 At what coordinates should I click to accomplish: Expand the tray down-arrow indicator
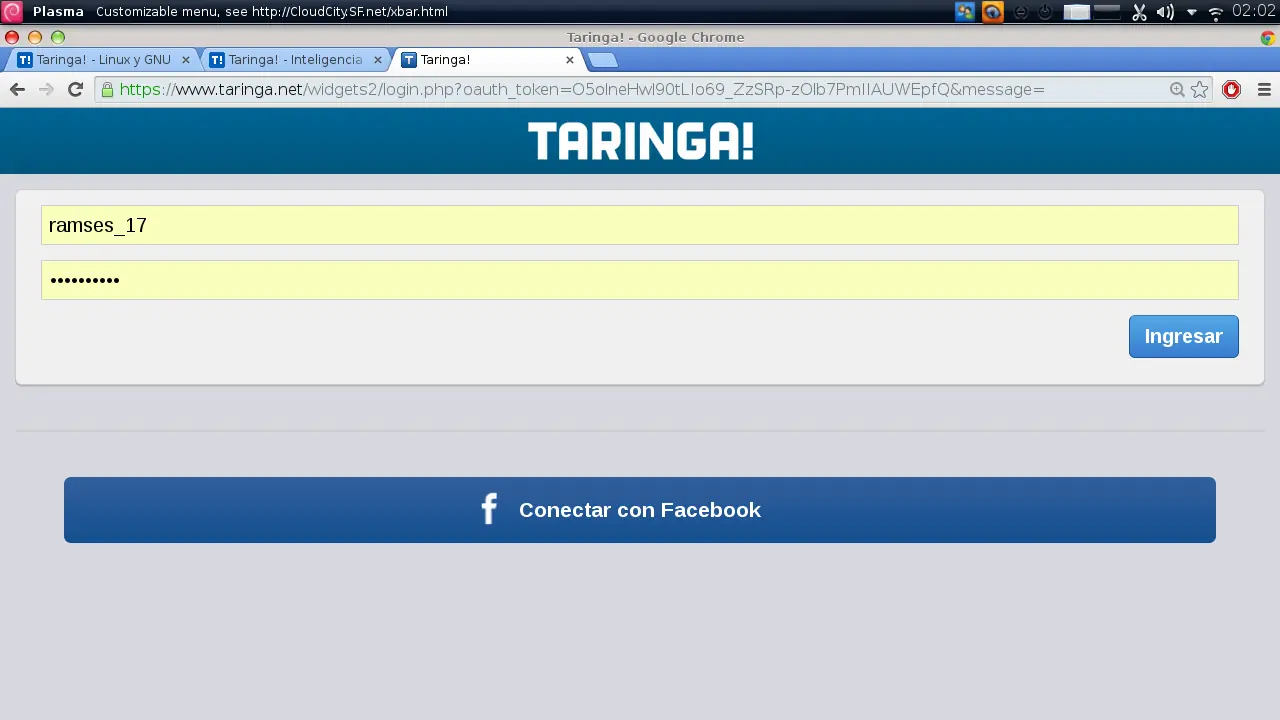pos(1192,13)
